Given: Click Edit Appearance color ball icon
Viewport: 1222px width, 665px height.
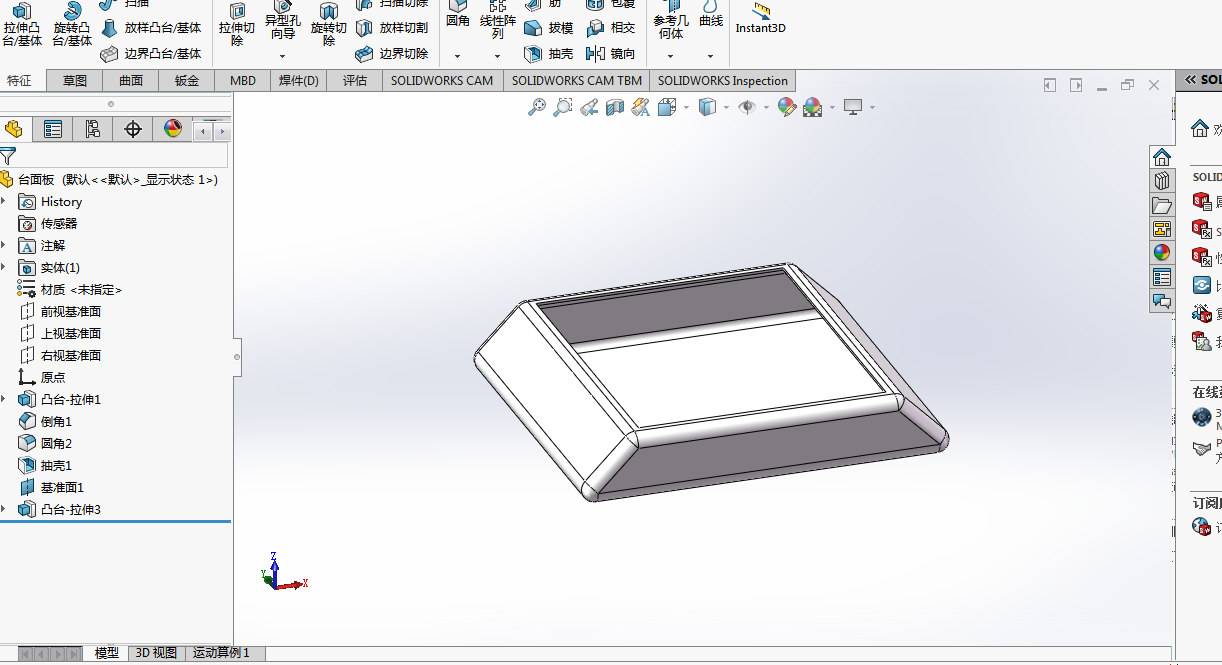Looking at the screenshot, I should 786,107.
